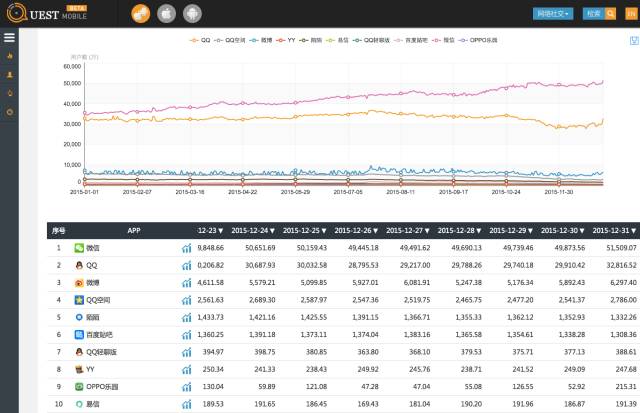This screenshot has width=640, height=413.
Task: Open the third sidebar flame icon
Action: coord(10,93)
